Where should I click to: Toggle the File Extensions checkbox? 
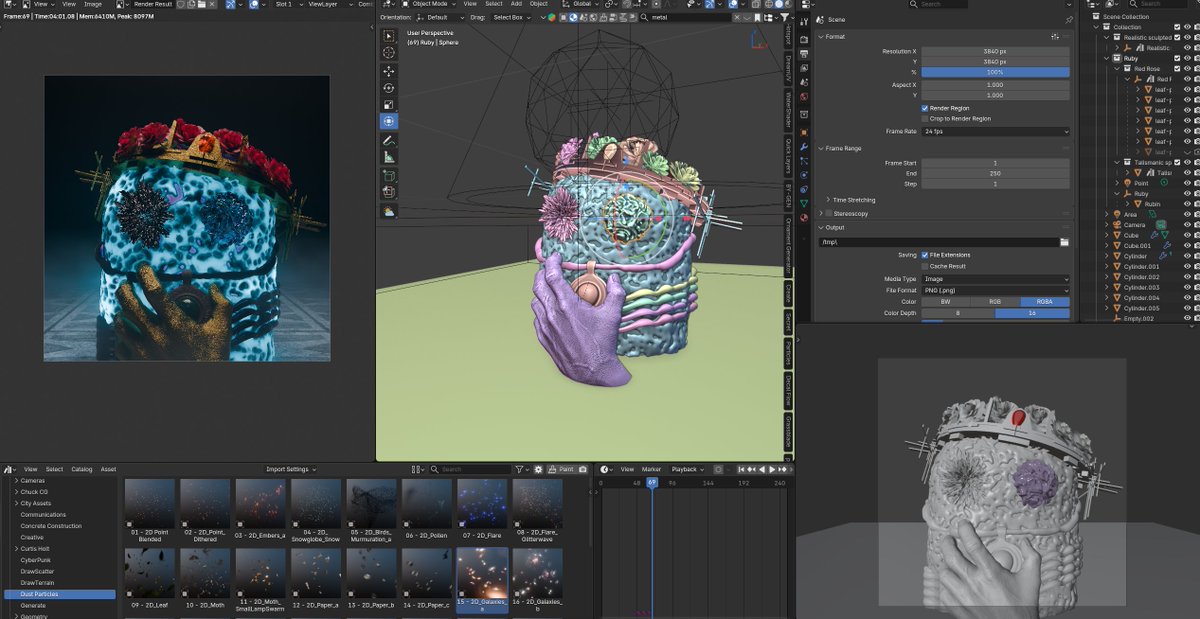[925, 255]
